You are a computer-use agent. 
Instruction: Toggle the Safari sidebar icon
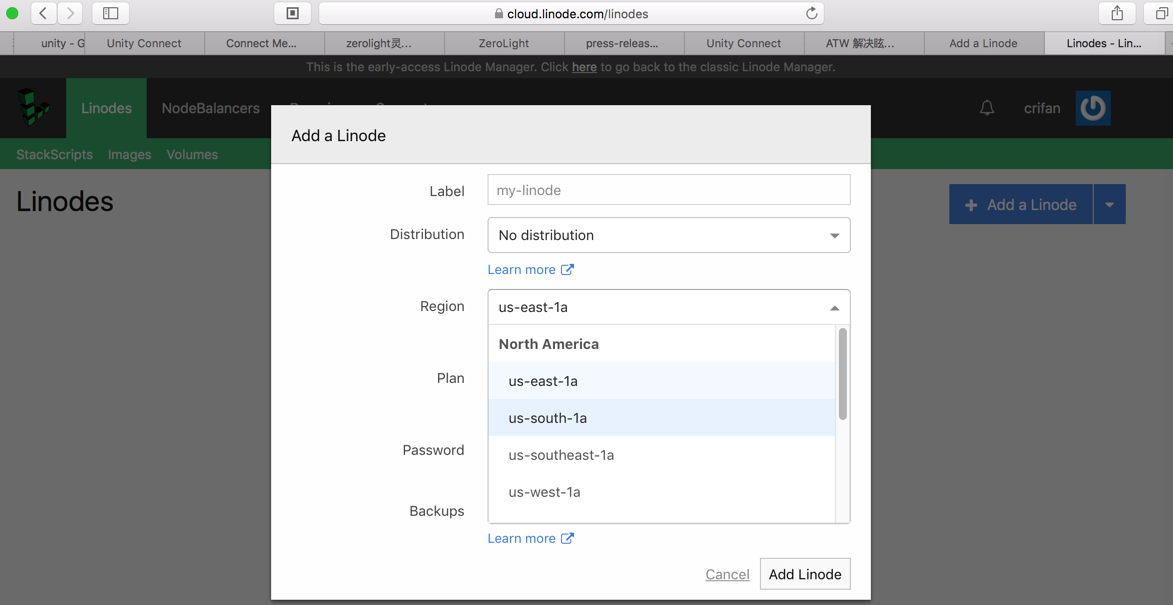(111, 14)
